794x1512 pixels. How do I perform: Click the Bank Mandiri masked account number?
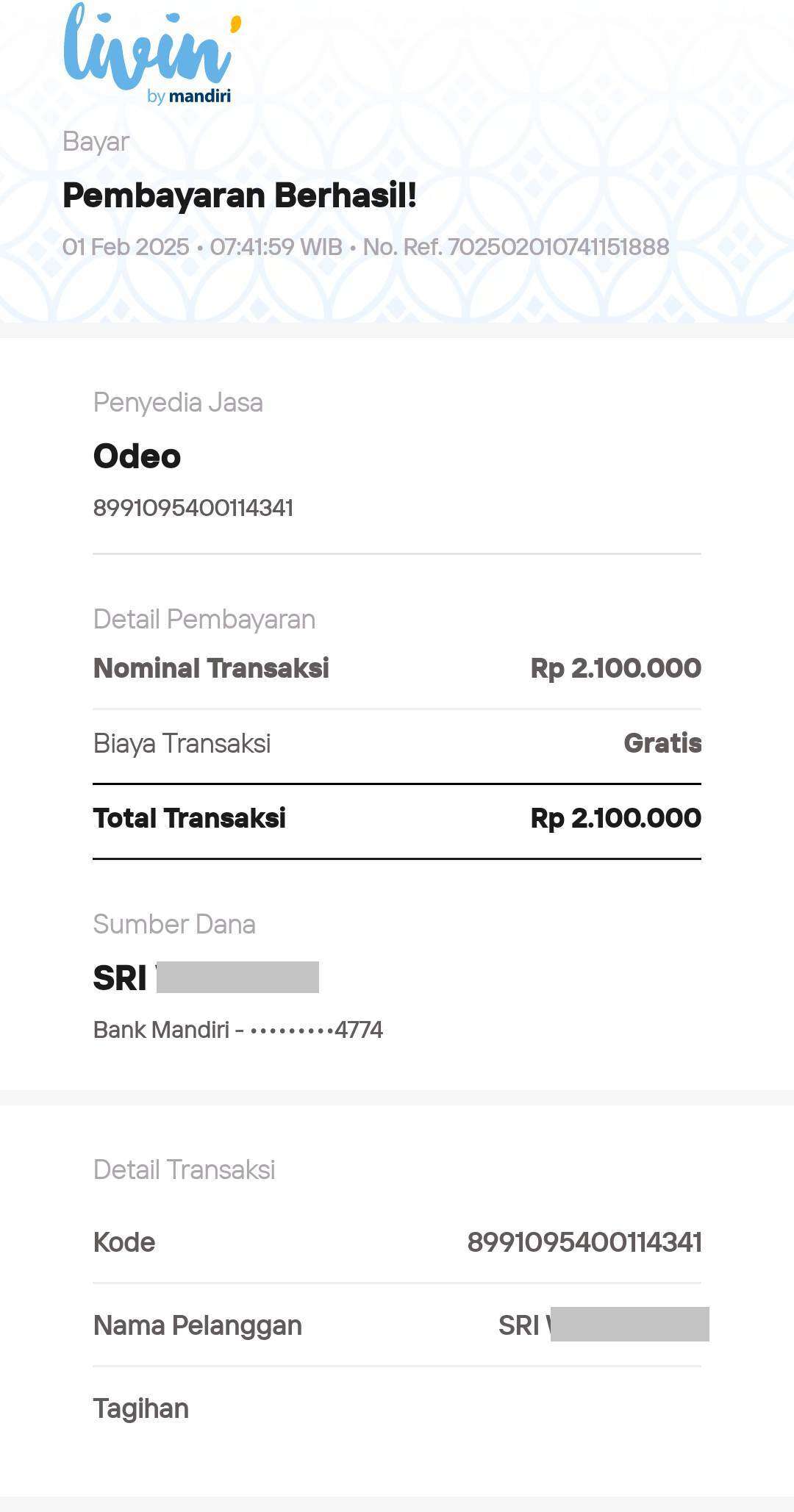[238, 1030]
